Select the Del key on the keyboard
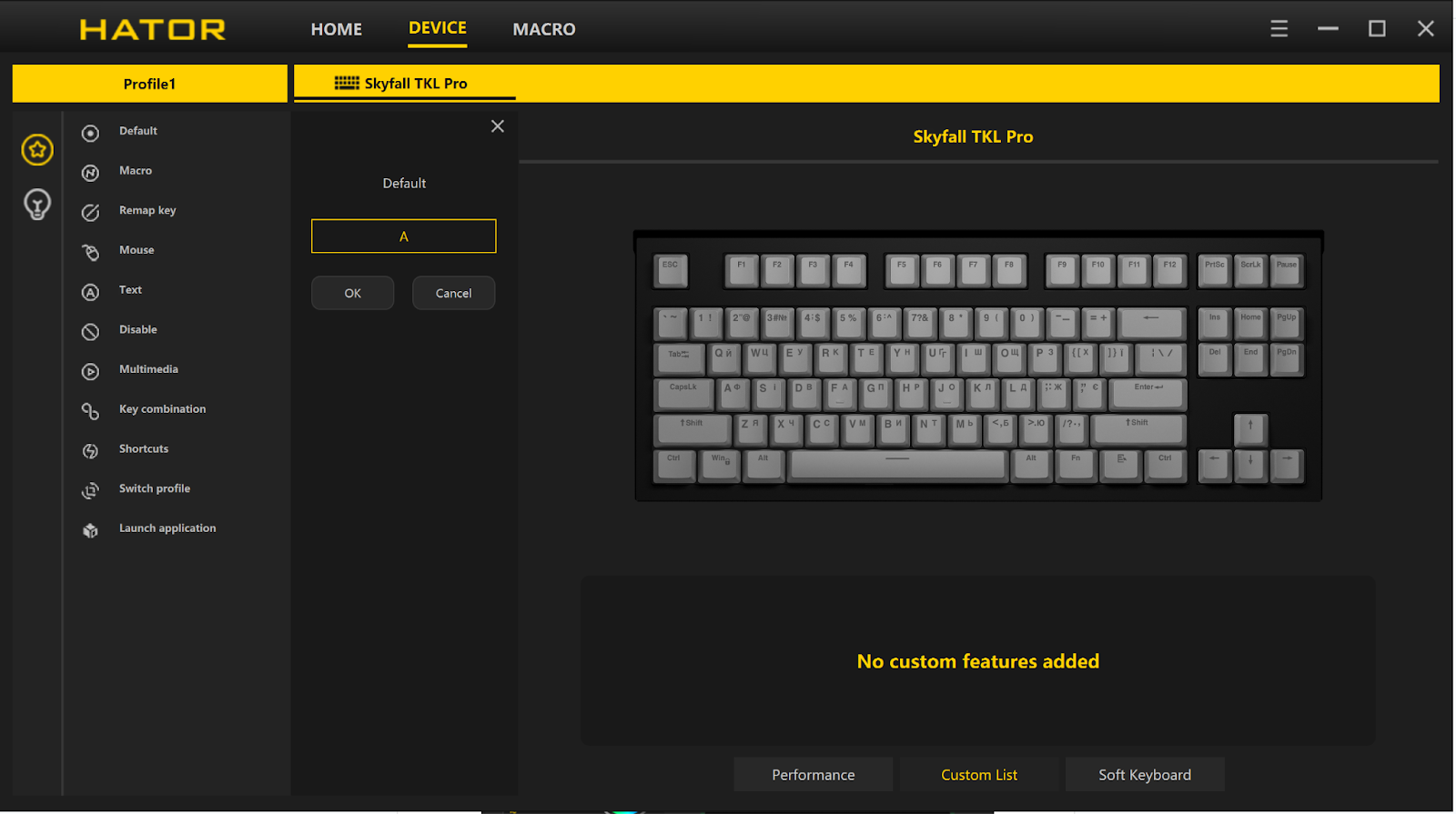Screen dimensions: 1456x814 point(1215,358)
